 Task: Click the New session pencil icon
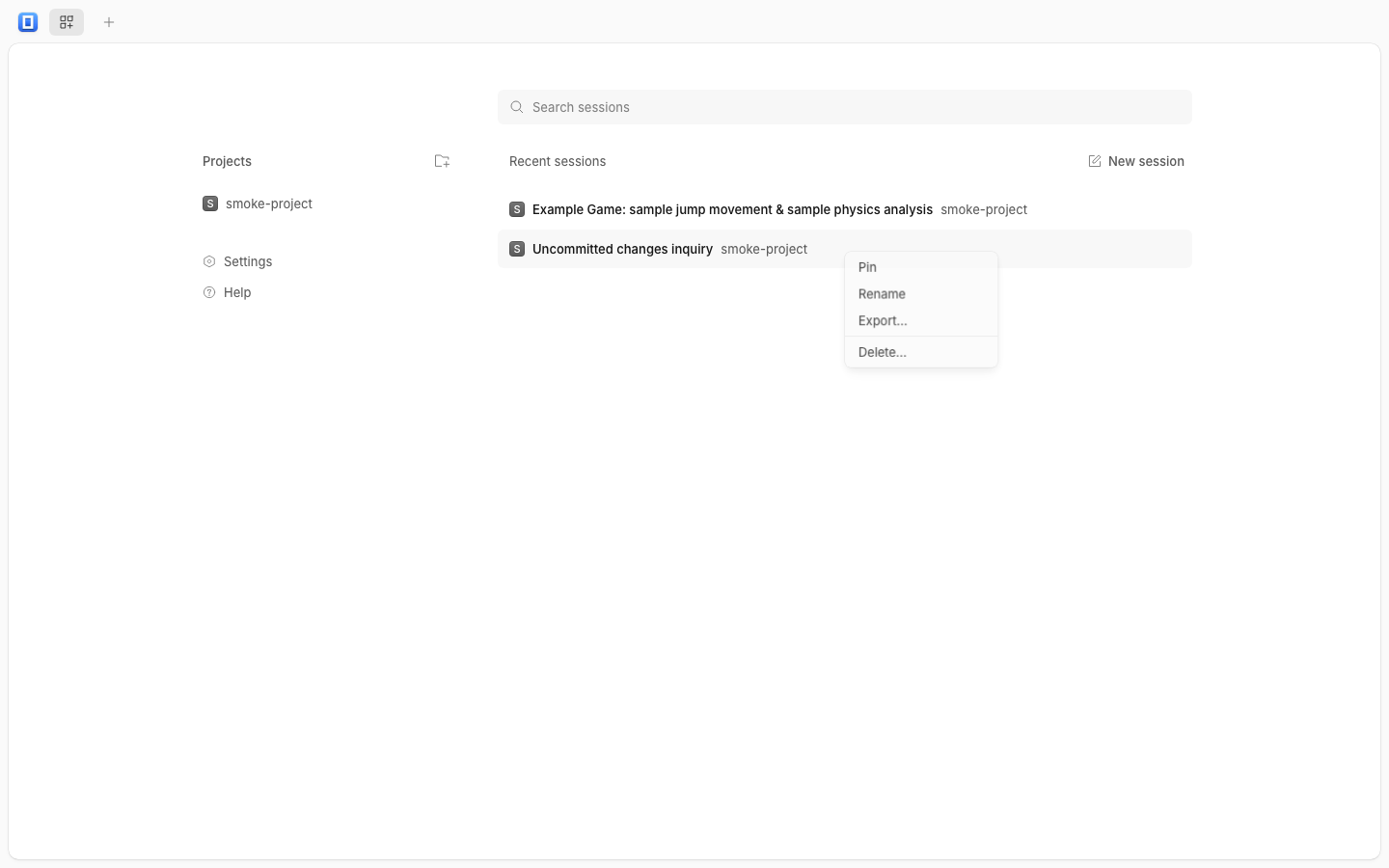click(1095, 161)
